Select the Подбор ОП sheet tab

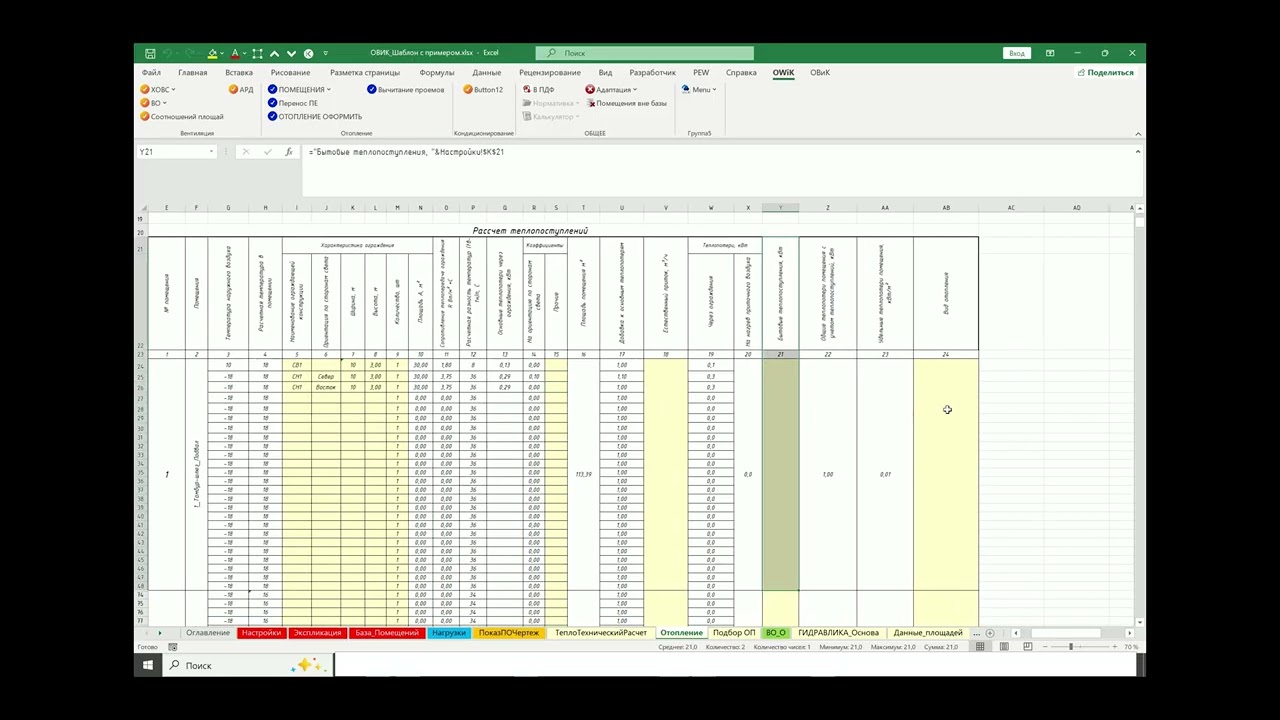734,633
